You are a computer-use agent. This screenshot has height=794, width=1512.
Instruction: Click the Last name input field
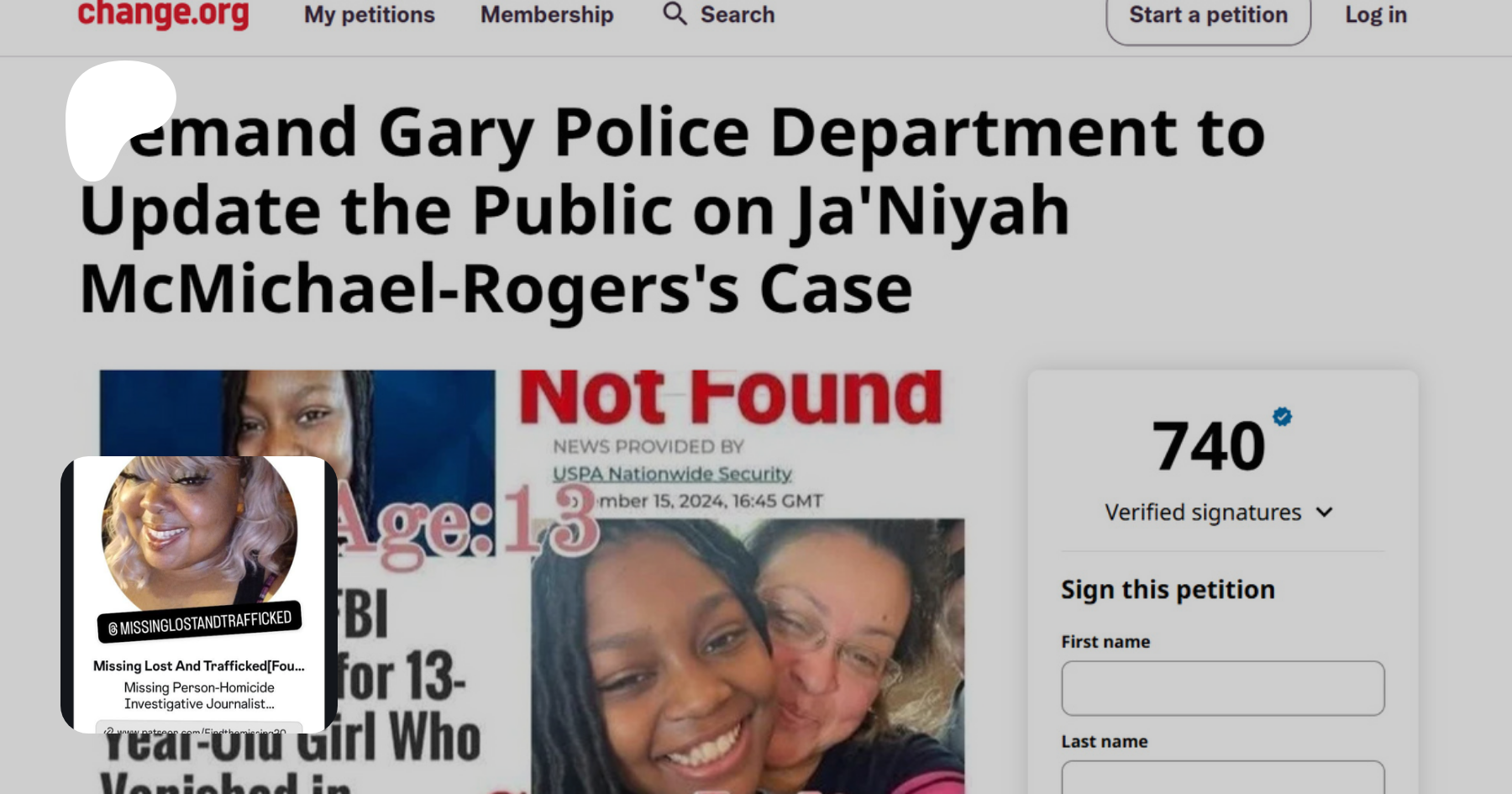1223,778
